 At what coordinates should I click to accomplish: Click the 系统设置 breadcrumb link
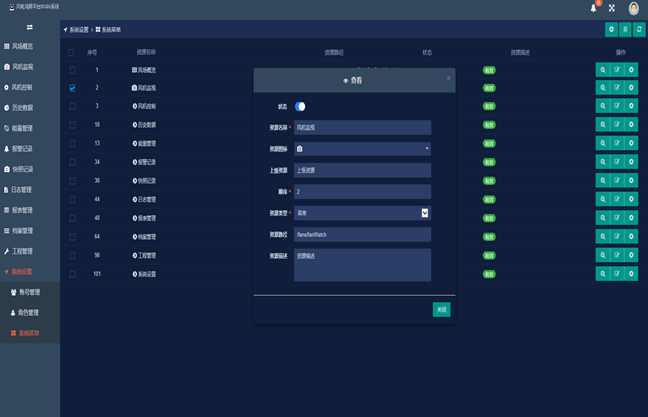click(x=78, y=30)
